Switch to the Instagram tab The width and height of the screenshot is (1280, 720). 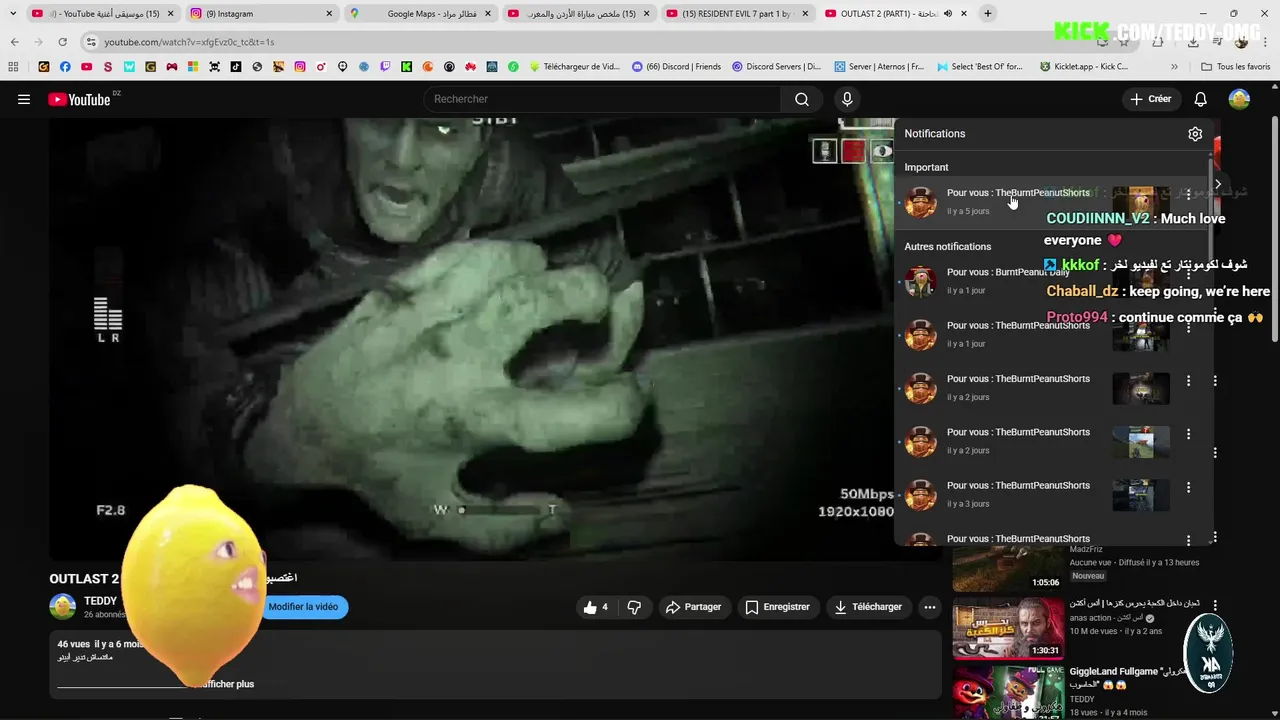pyautogui.click(x=260, y=14)
